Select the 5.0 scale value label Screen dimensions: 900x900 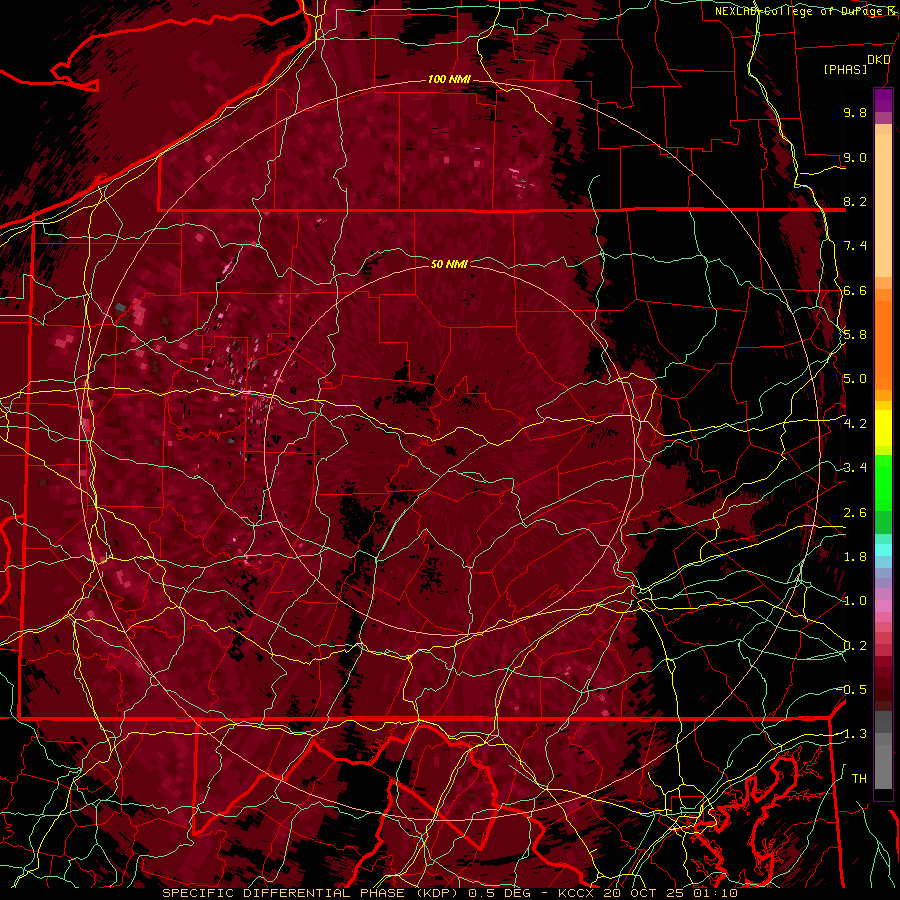click(x=855, y=379)
